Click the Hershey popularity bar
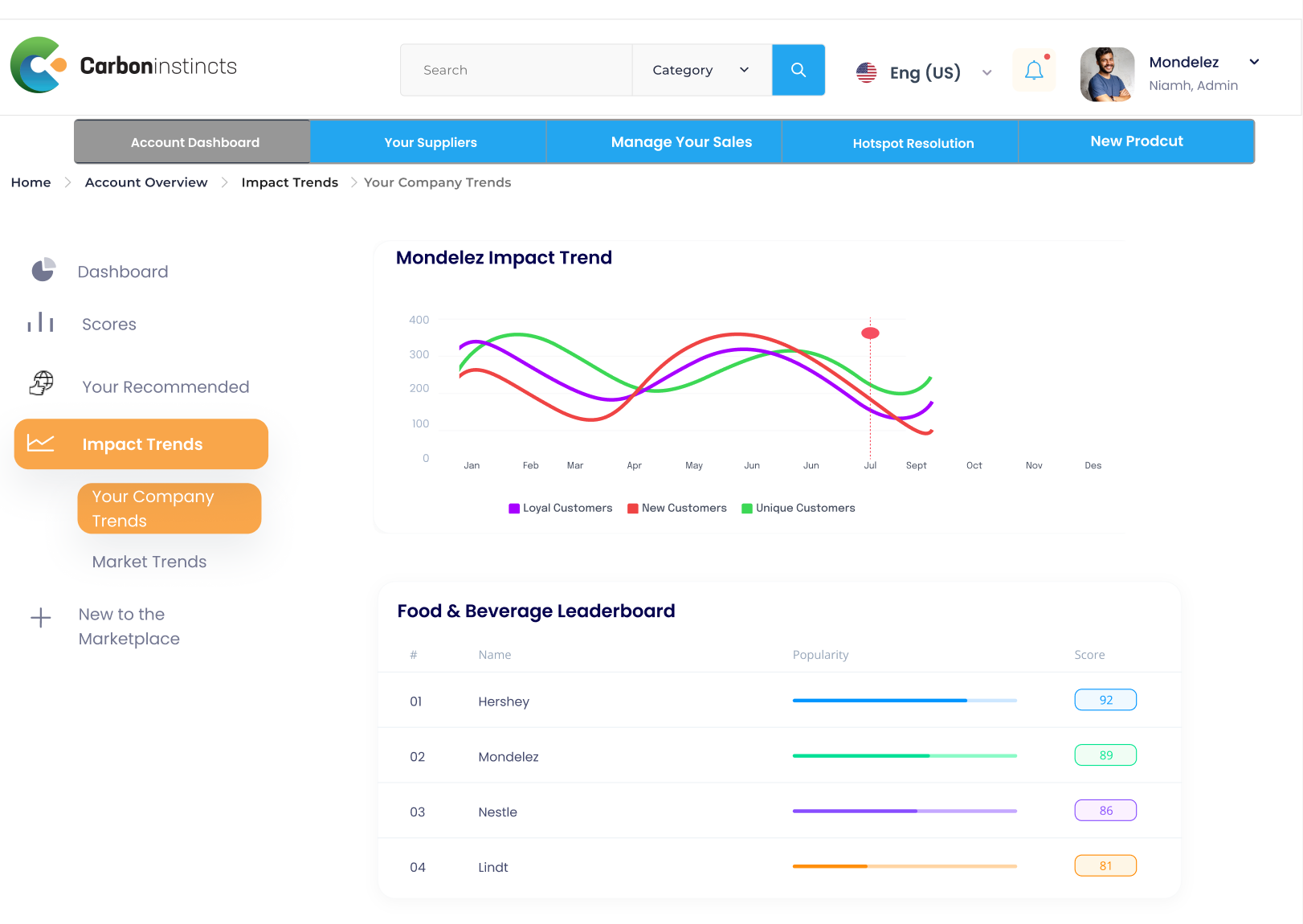 pyautogui.click(x=905, y=701)
